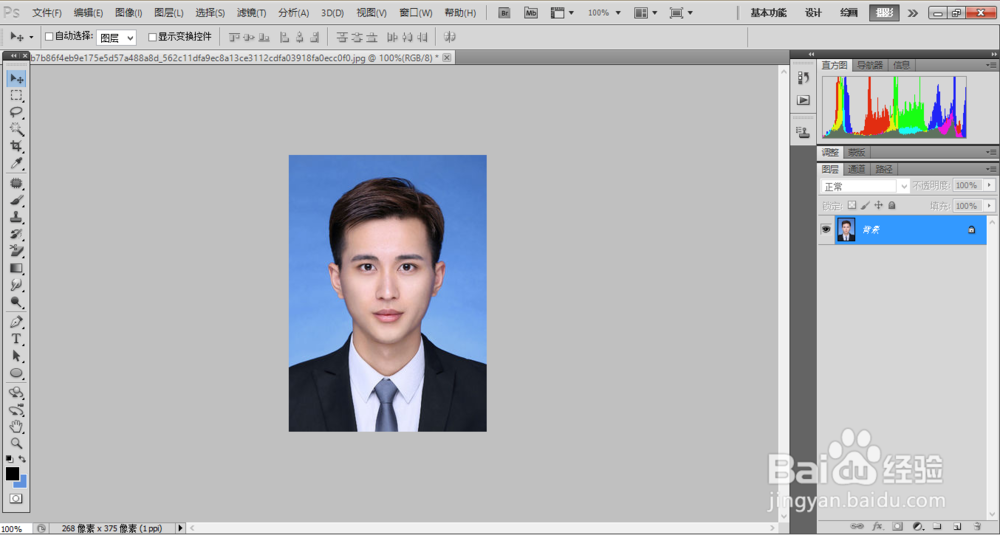Select the Brush tool
The width and height of the screenshot is (1000, 535).
point(16,200)
